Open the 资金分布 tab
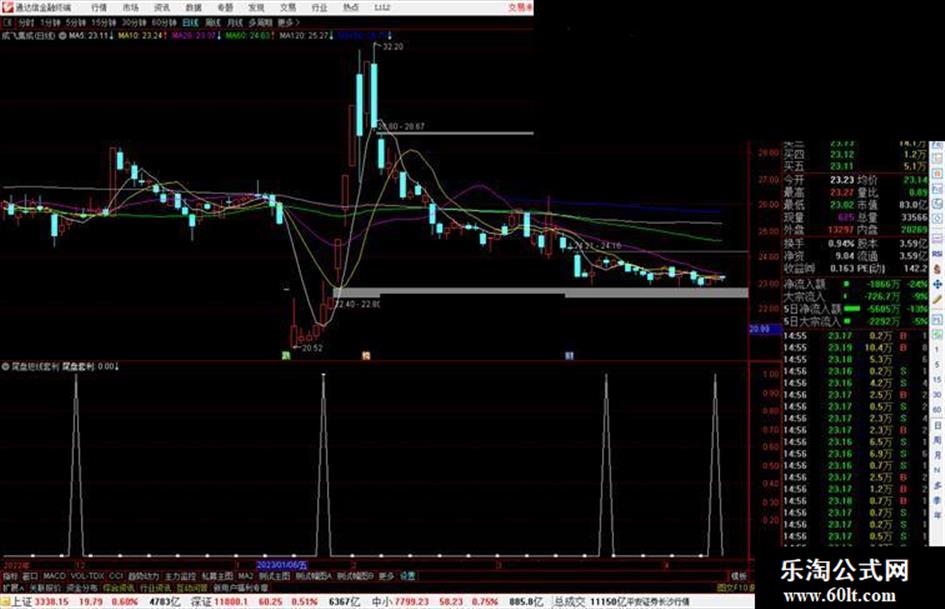 point(82,587)
